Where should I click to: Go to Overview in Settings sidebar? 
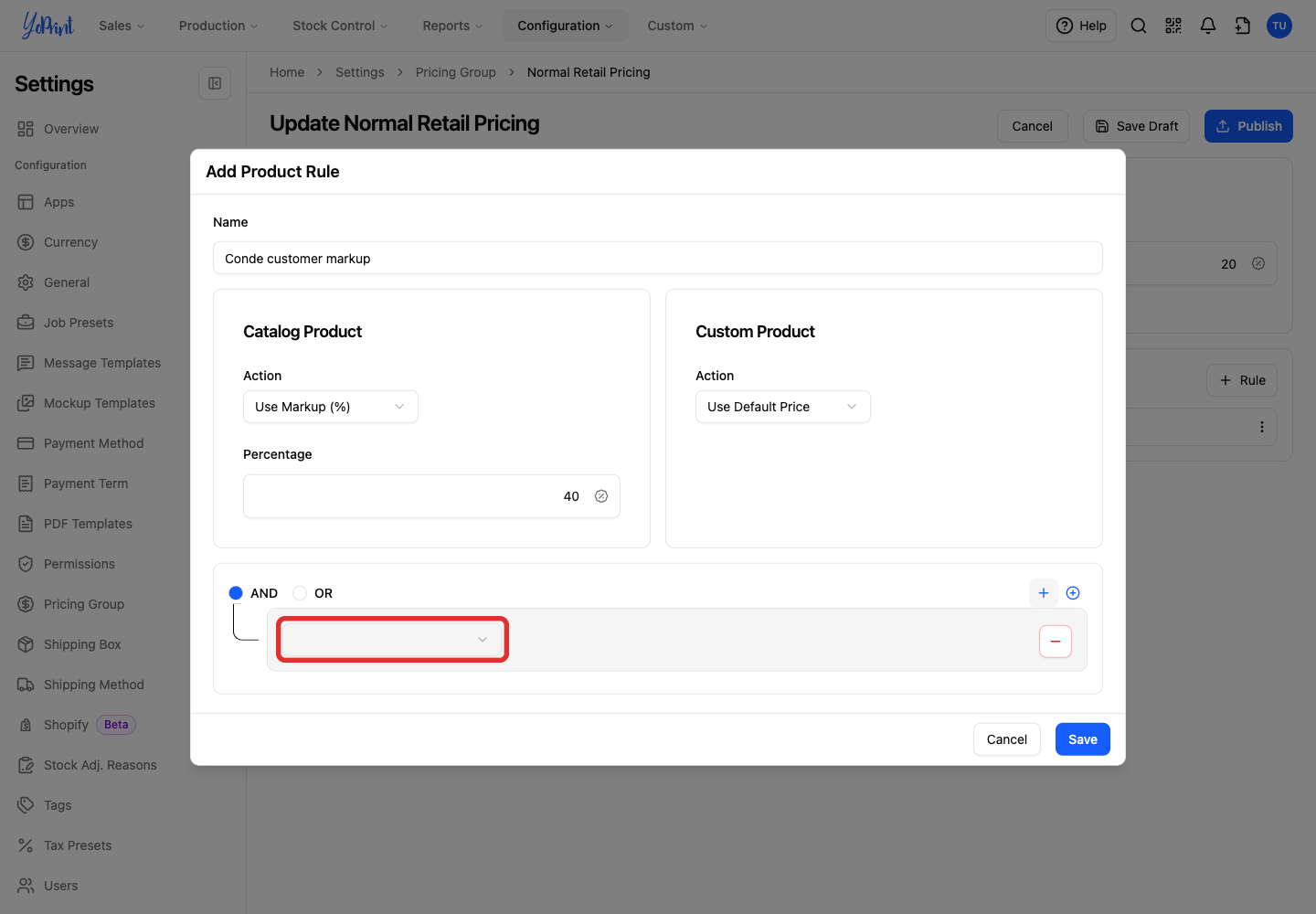pos(71,129)
